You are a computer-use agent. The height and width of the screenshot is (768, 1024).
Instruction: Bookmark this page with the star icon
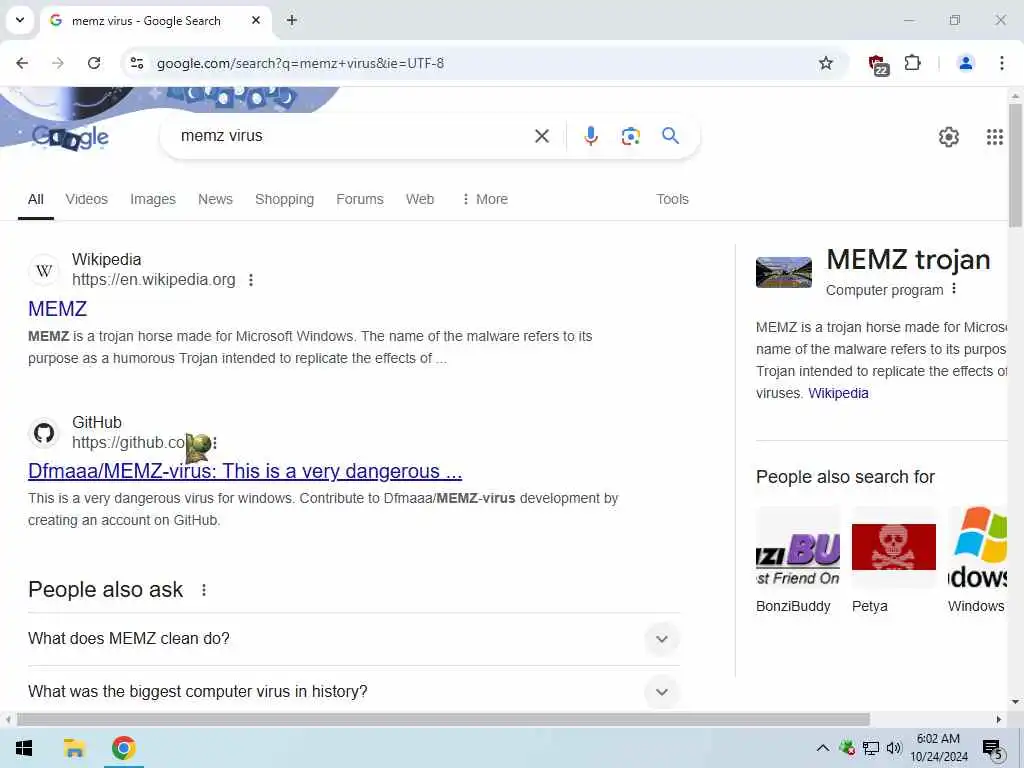pyautogui.click(x=825, y=63)
